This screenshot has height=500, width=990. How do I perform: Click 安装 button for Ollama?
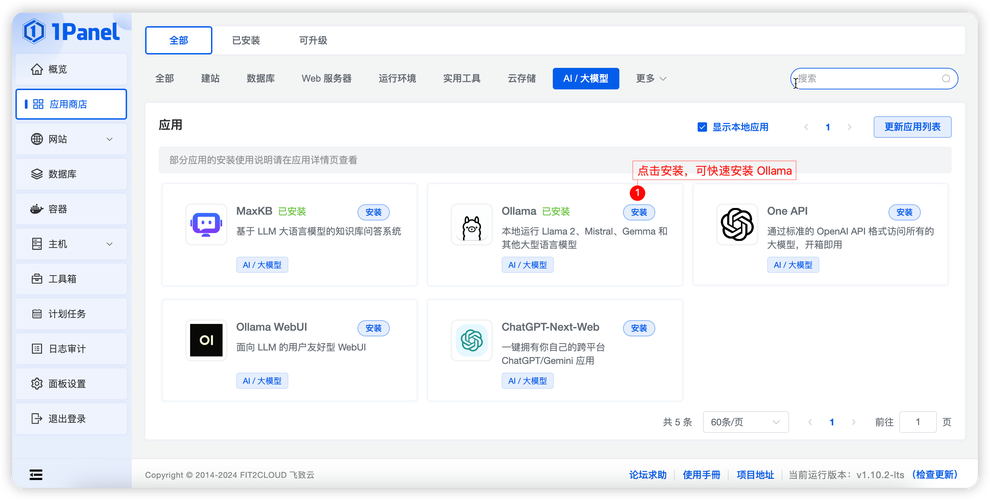639,212
